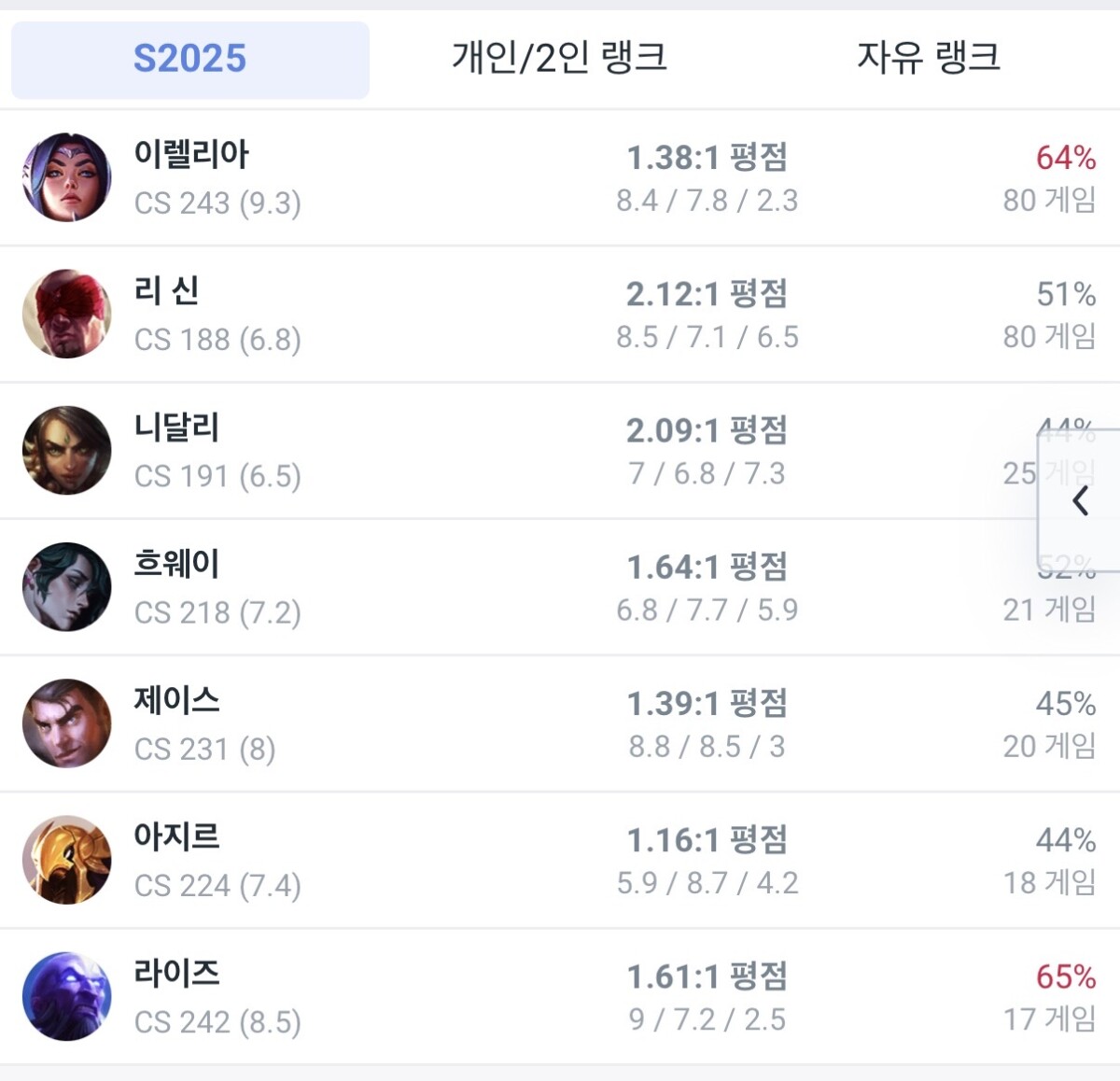
Task: Click the 라이즈 champion name
Action: [176, 973]
